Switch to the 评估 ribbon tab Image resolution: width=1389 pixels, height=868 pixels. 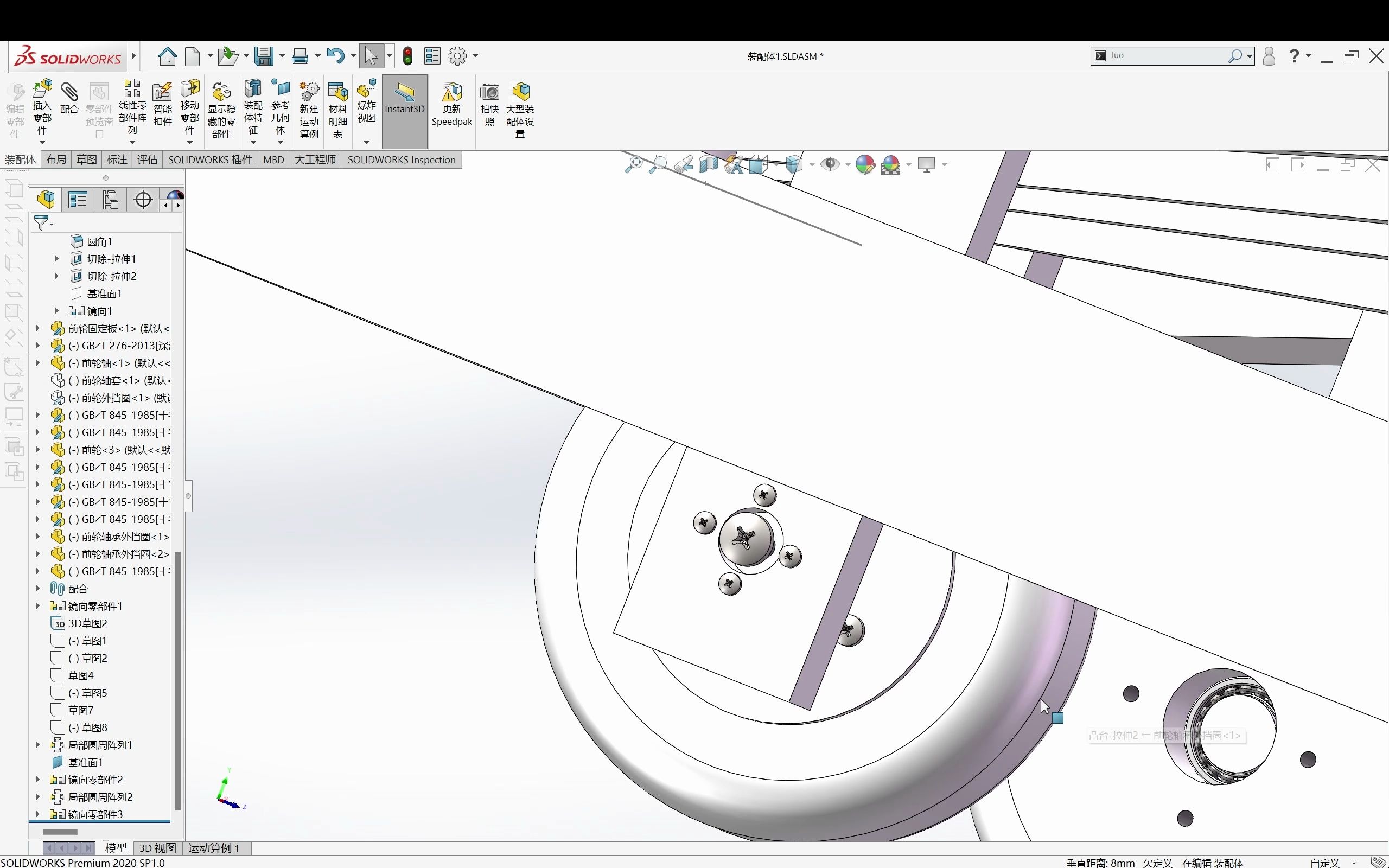click(148, 159)
